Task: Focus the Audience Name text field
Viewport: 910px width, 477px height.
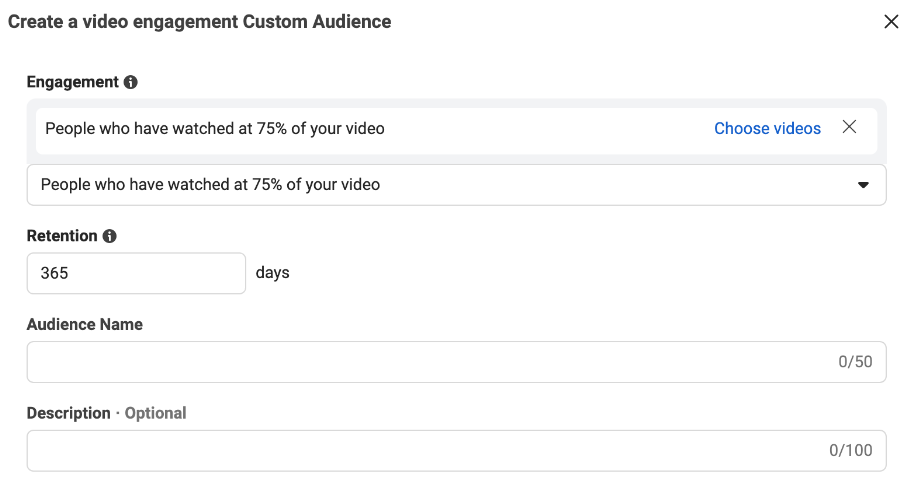Action: 420,362
